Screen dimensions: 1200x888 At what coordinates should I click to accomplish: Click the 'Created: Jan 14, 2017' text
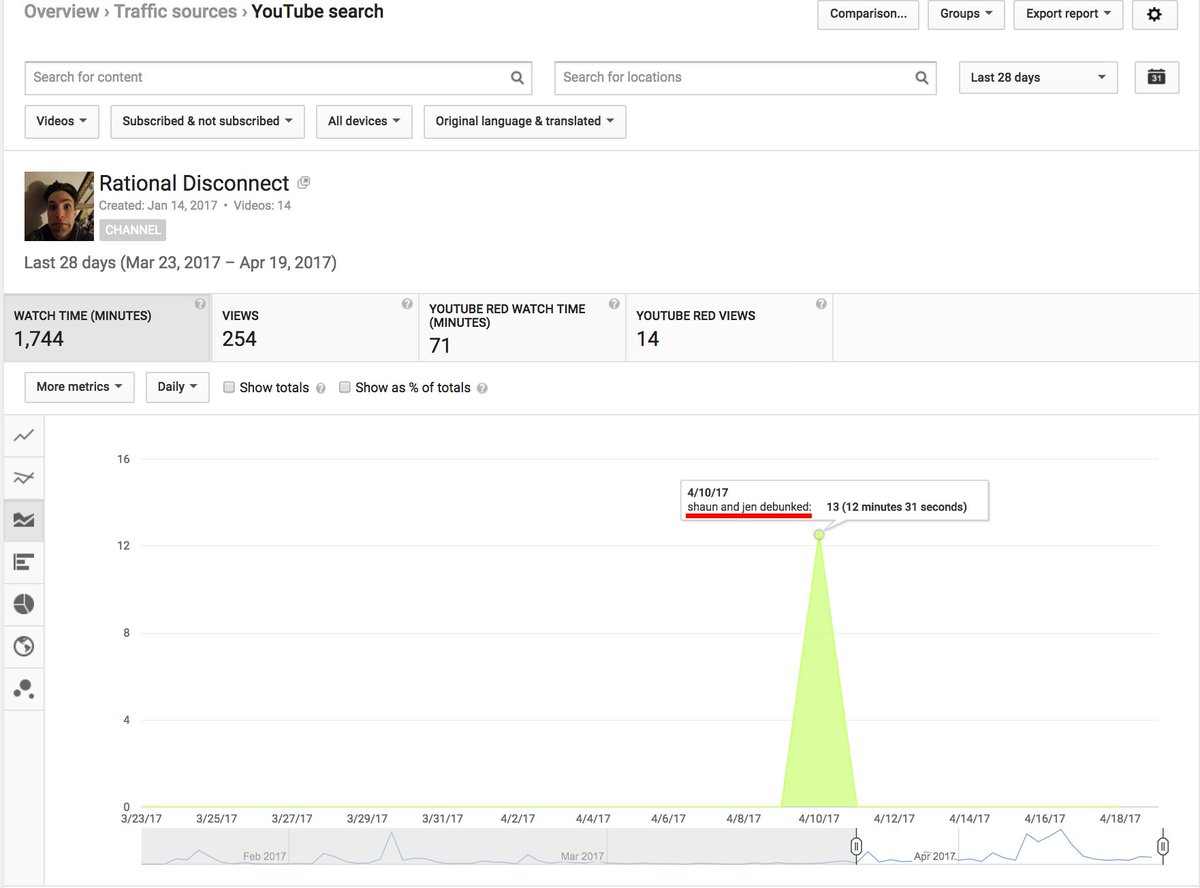157,205
